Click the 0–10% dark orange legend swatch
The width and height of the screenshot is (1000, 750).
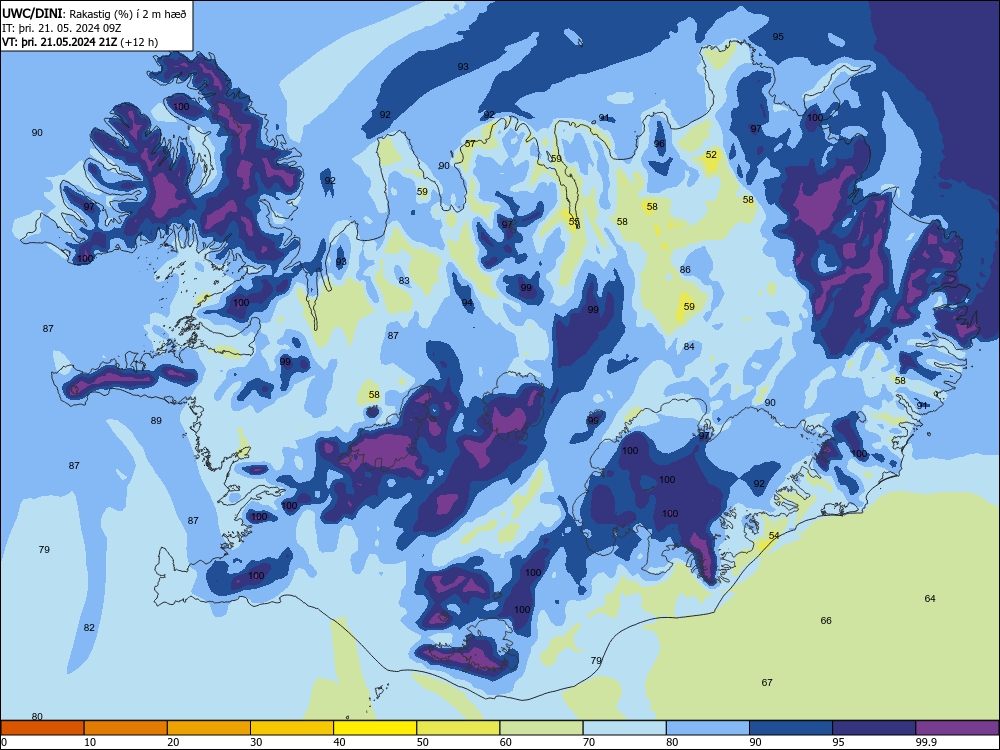pos(42,728)
